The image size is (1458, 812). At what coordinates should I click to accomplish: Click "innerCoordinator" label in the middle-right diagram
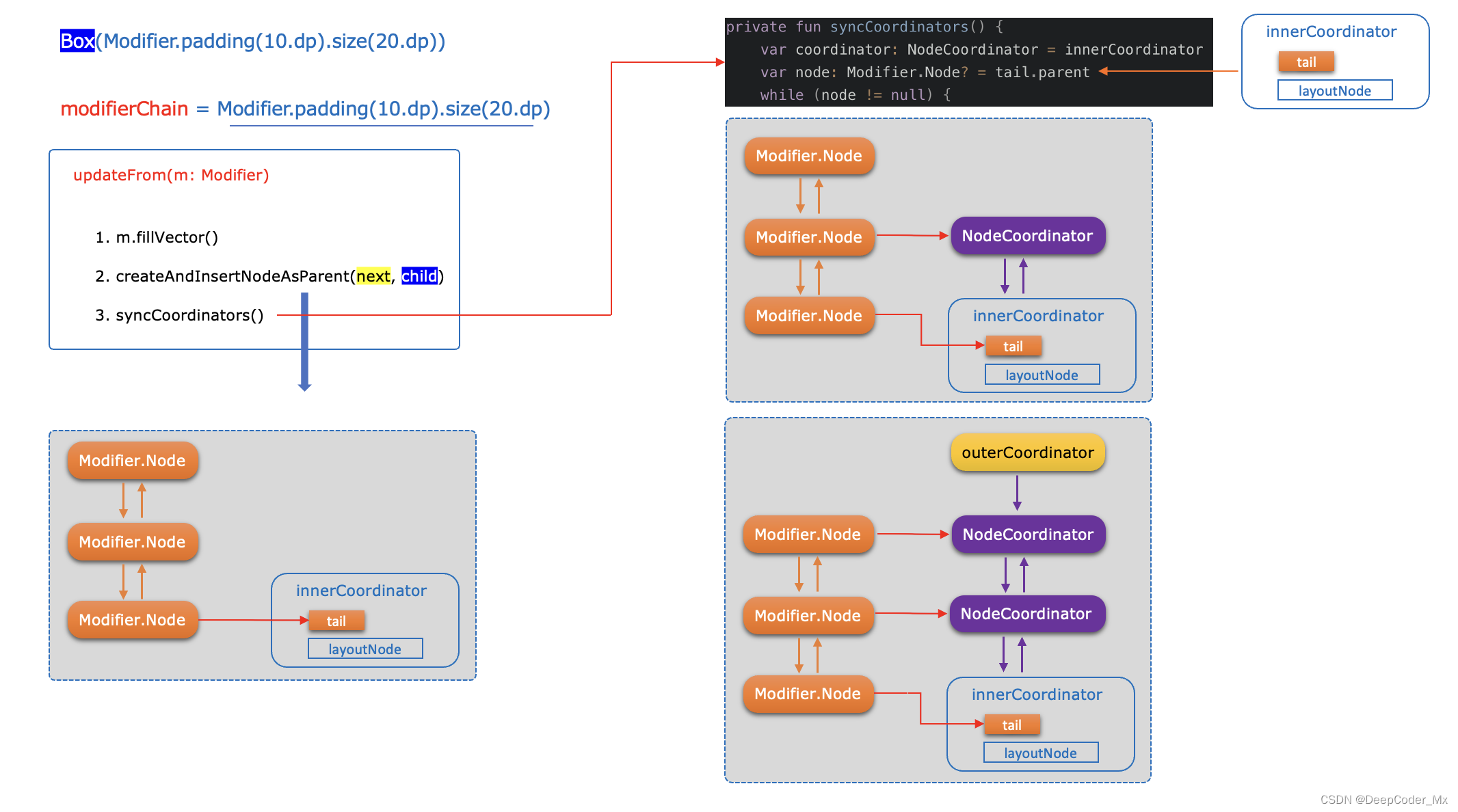coord(1038,316)
